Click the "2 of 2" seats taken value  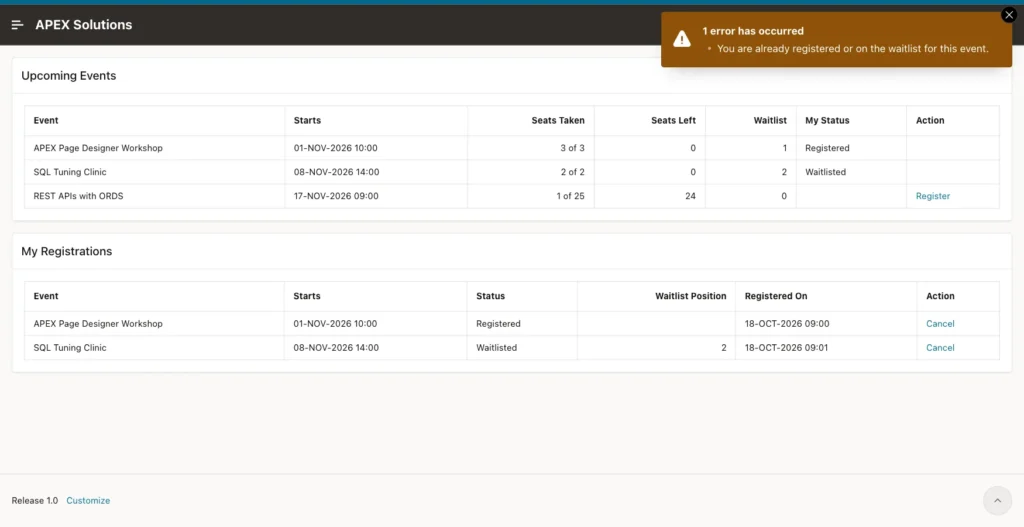pyautogui.click(x=572, y=172)
